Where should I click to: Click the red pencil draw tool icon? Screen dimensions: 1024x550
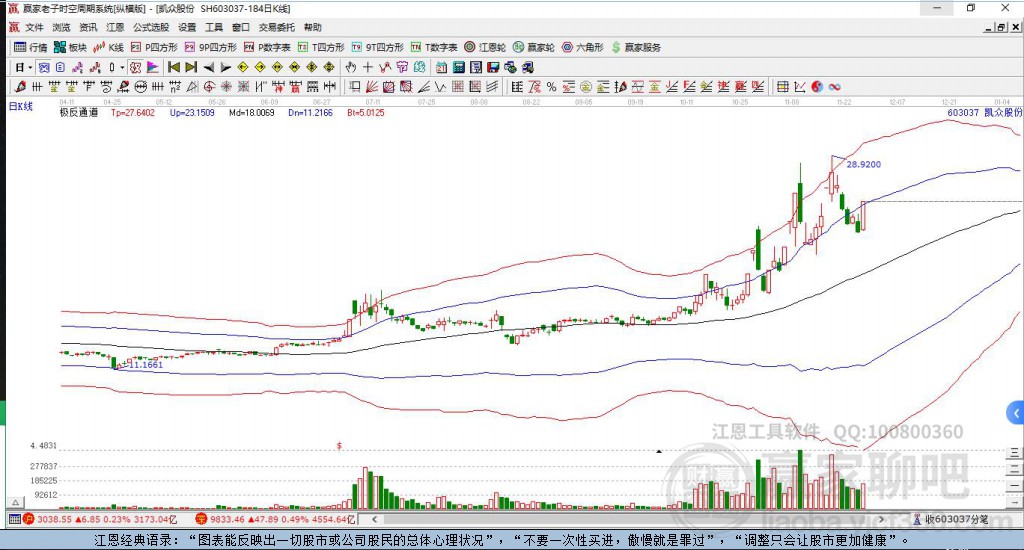[x=20, y=87]
